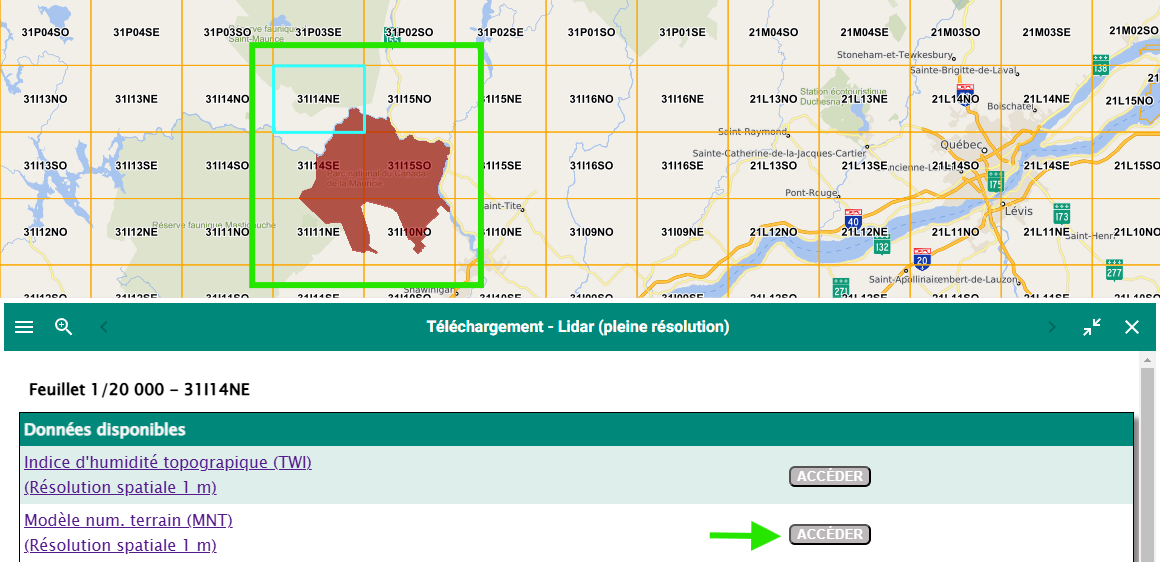This screenshot has height=562, width=1160.
Task: Click the zoom-to-feature magnifier icon
Action: coord(64,327)
